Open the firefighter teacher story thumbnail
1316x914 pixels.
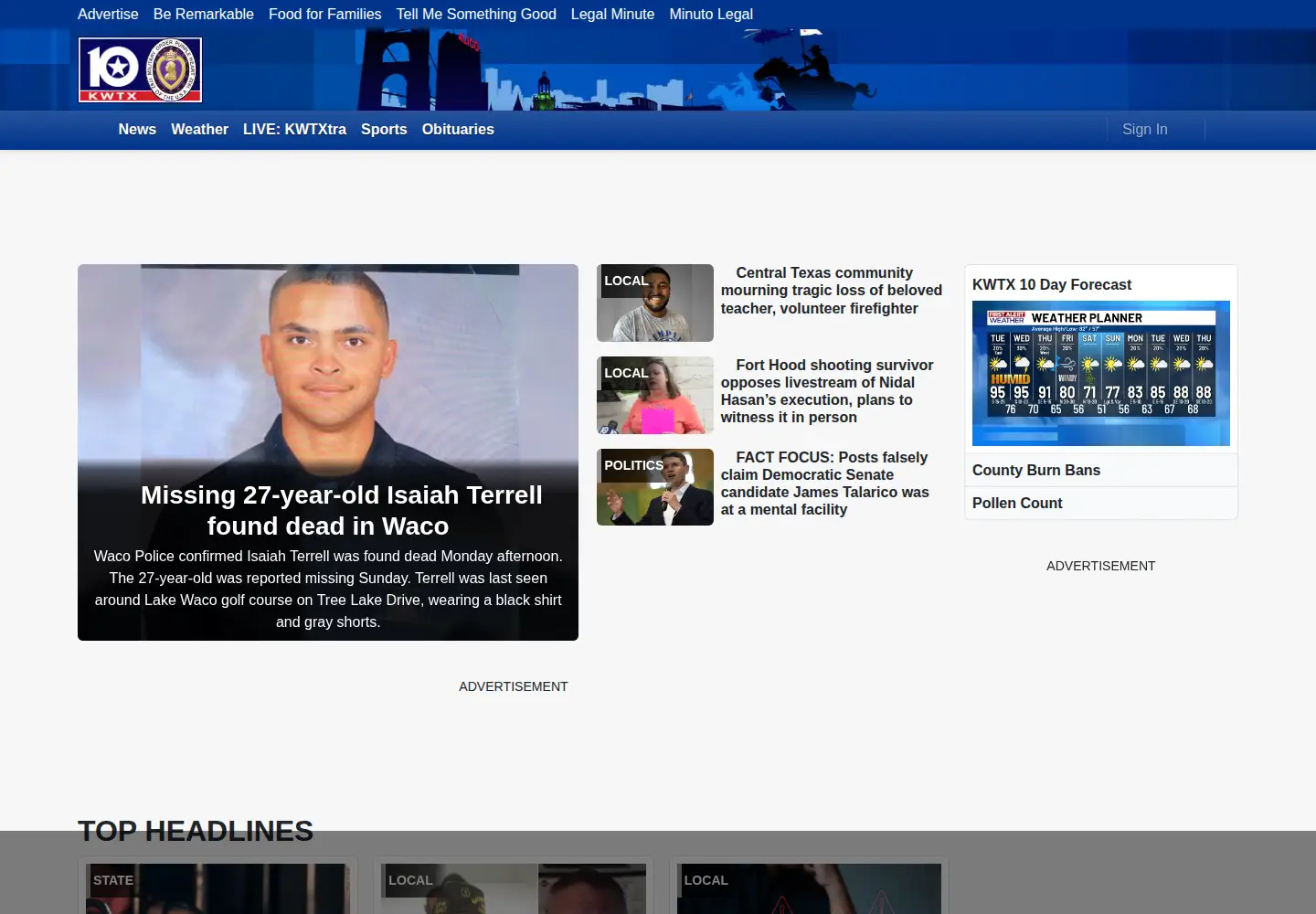[655, 303]
